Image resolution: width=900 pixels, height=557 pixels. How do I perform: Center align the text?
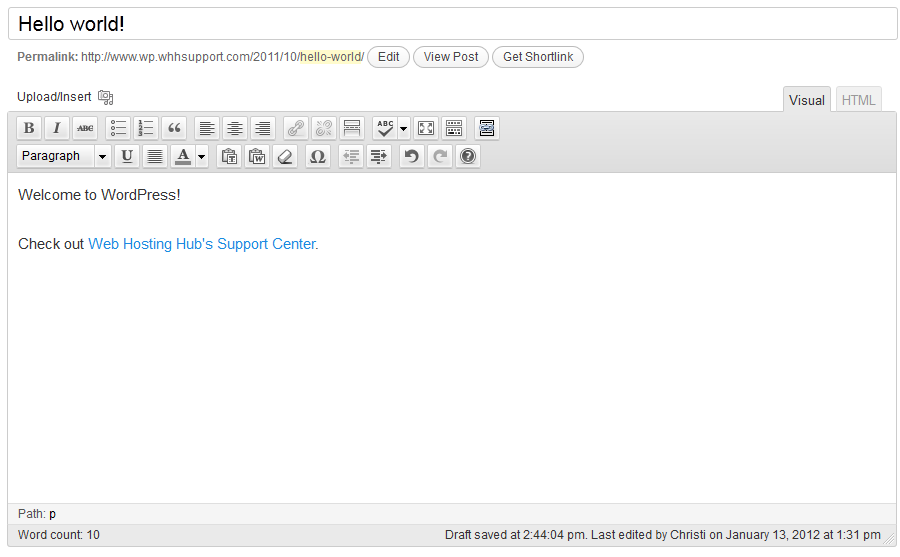235,128
